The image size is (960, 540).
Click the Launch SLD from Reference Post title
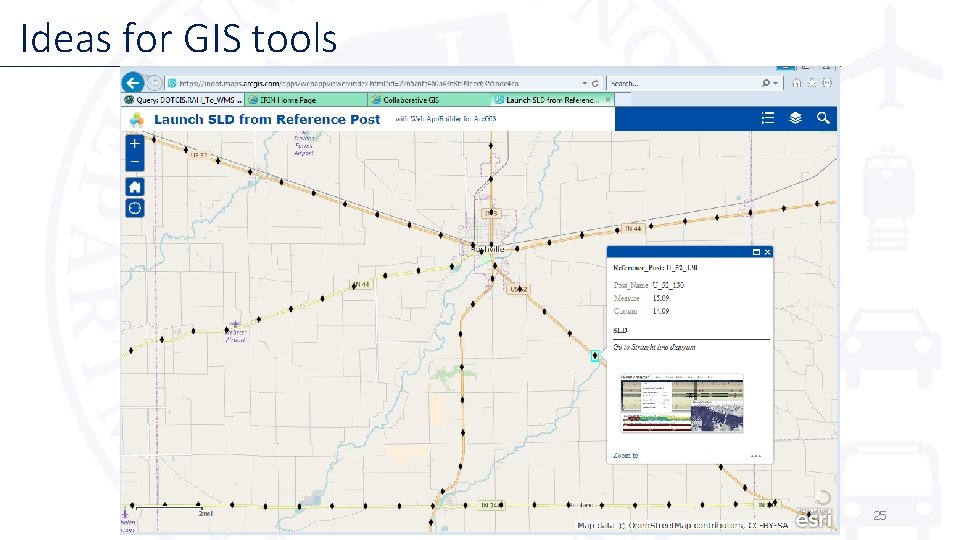(x=267, y=119)
